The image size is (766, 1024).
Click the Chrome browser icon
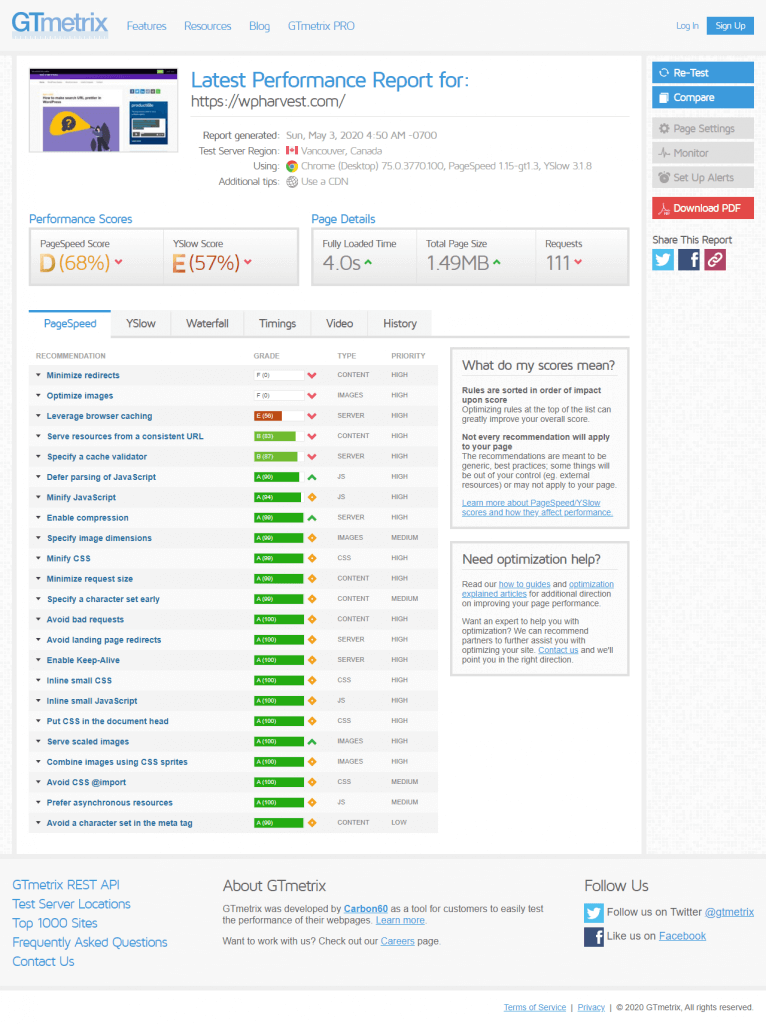coord(292,167)
